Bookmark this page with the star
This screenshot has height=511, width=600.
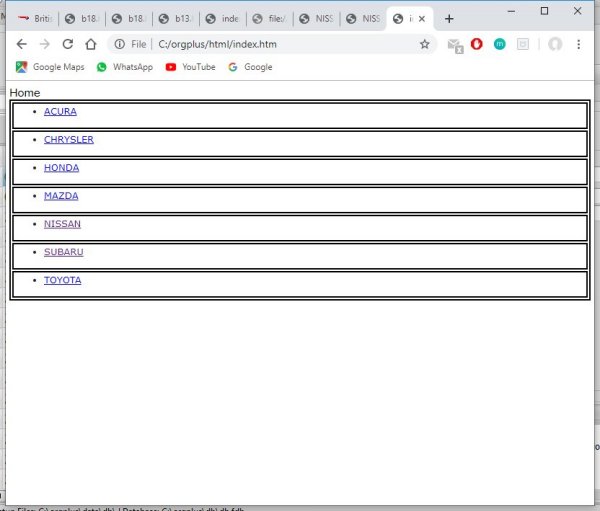[424, 44]
